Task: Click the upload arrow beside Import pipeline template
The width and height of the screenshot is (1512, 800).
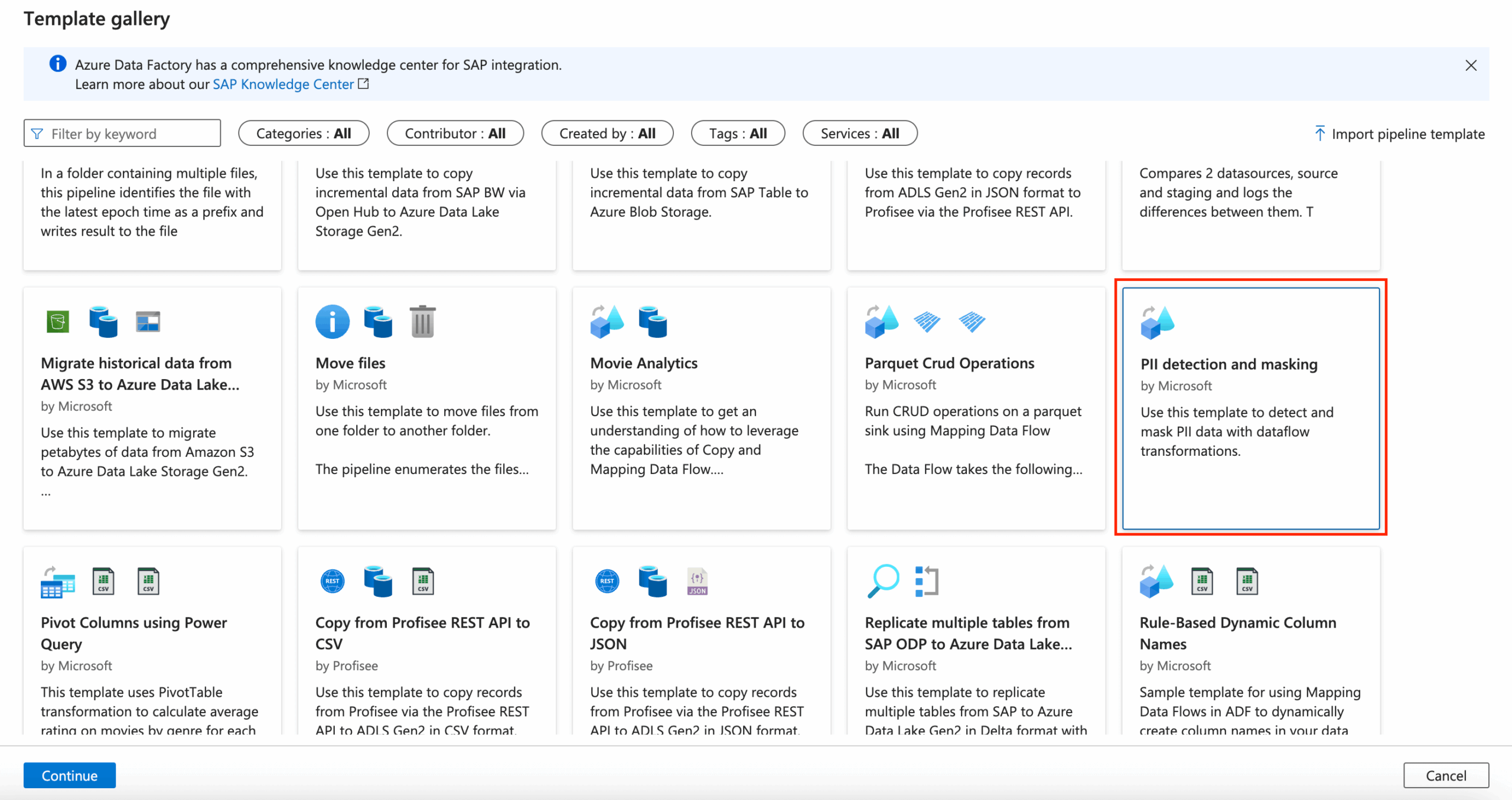Action: (1319, 133)
